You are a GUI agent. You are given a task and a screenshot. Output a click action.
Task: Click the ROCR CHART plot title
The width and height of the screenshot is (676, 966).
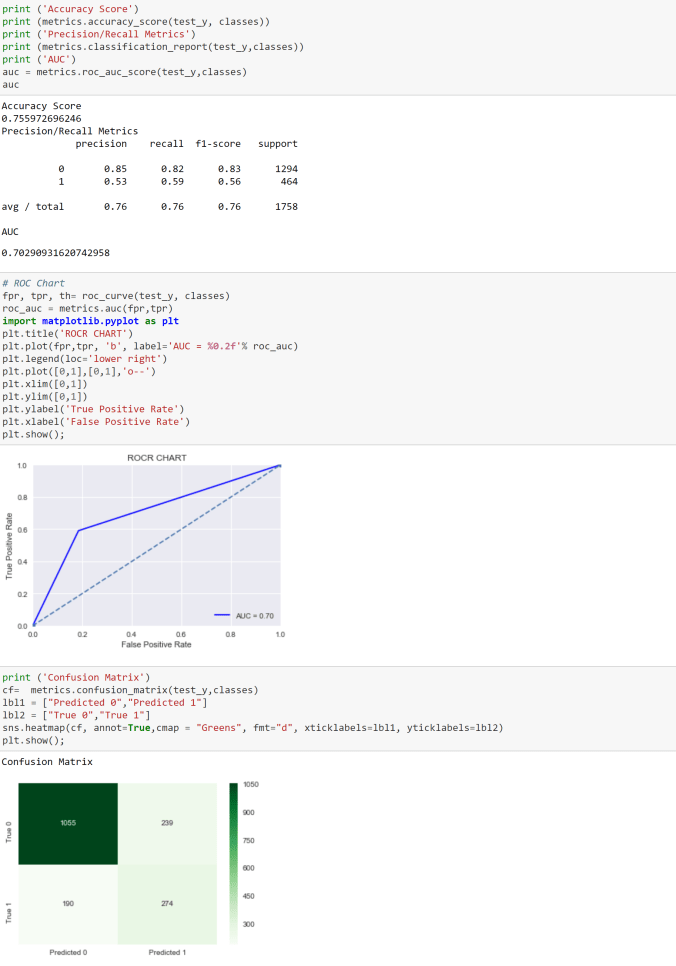pos(157,458)
